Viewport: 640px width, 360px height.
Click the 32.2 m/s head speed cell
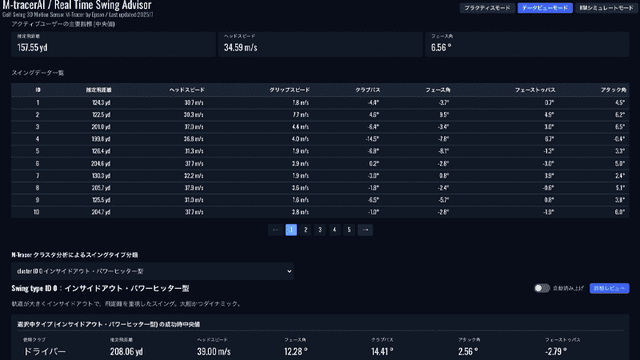[194, 176]
